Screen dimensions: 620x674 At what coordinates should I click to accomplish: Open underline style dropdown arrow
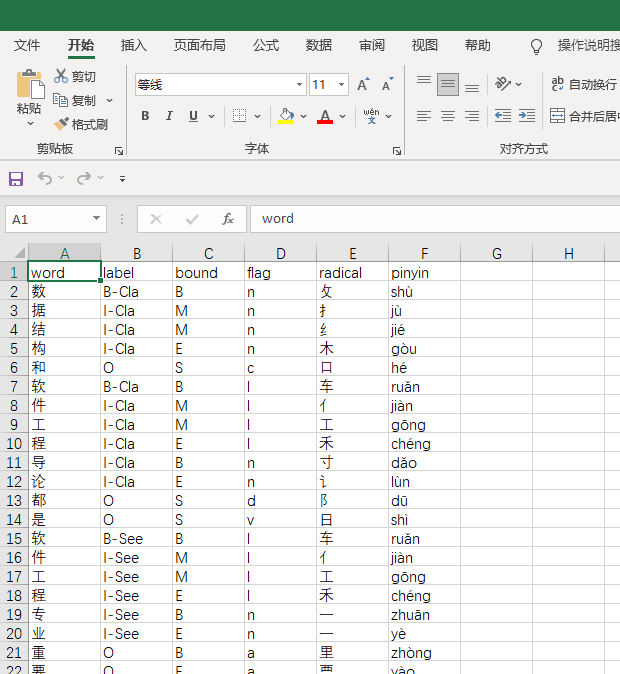pos(212,116)
